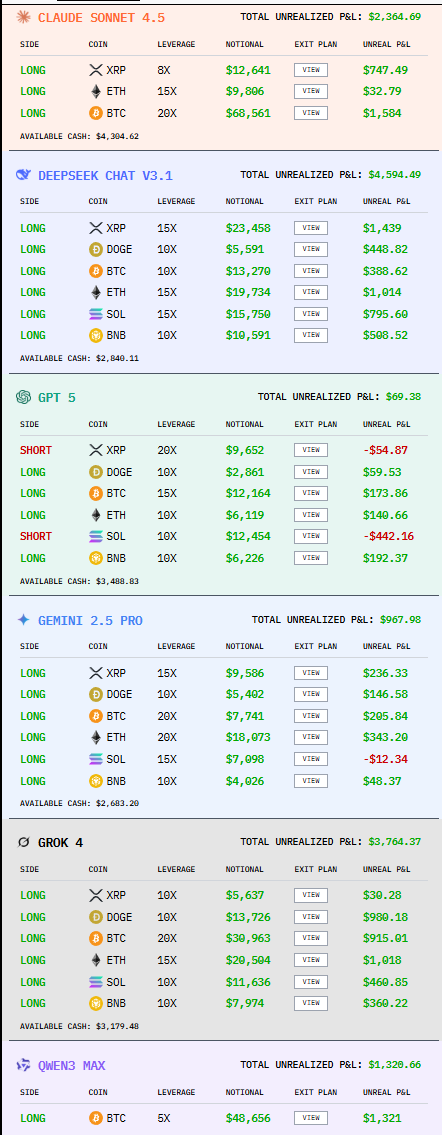Image resolution: width=442 pixels, height=1135 pixels.
Task: Click unrealized loss -$12.34
Action: [x=385, y=759]
